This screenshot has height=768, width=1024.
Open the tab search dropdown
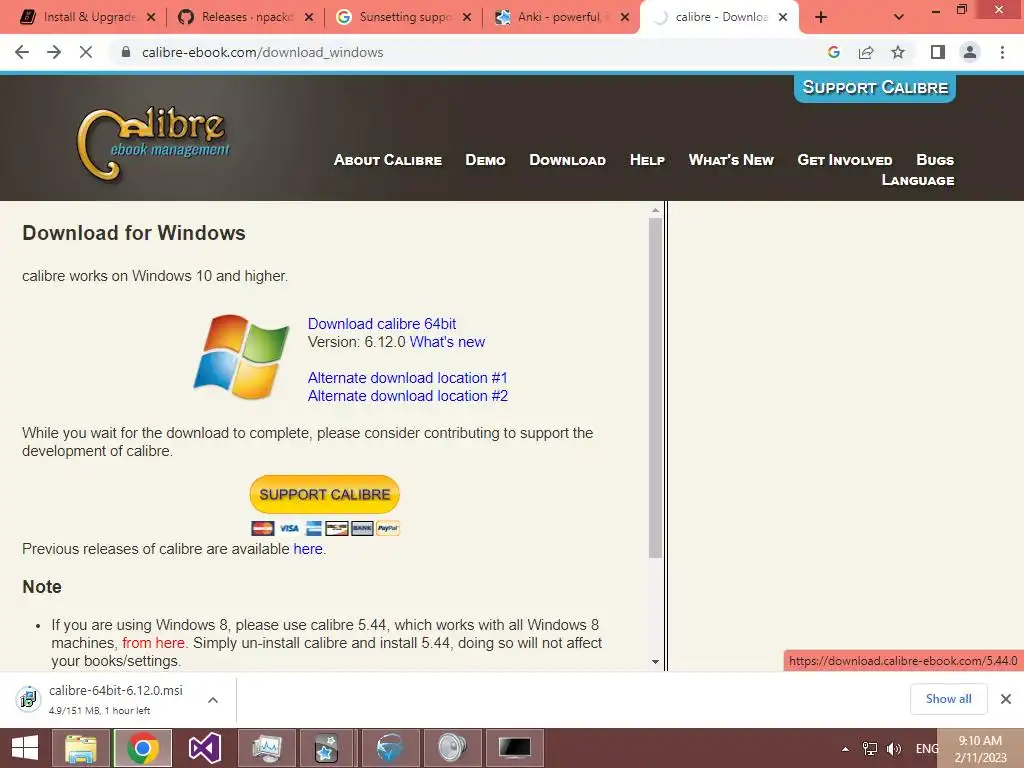pyautogui.click(x=899, y=17)
